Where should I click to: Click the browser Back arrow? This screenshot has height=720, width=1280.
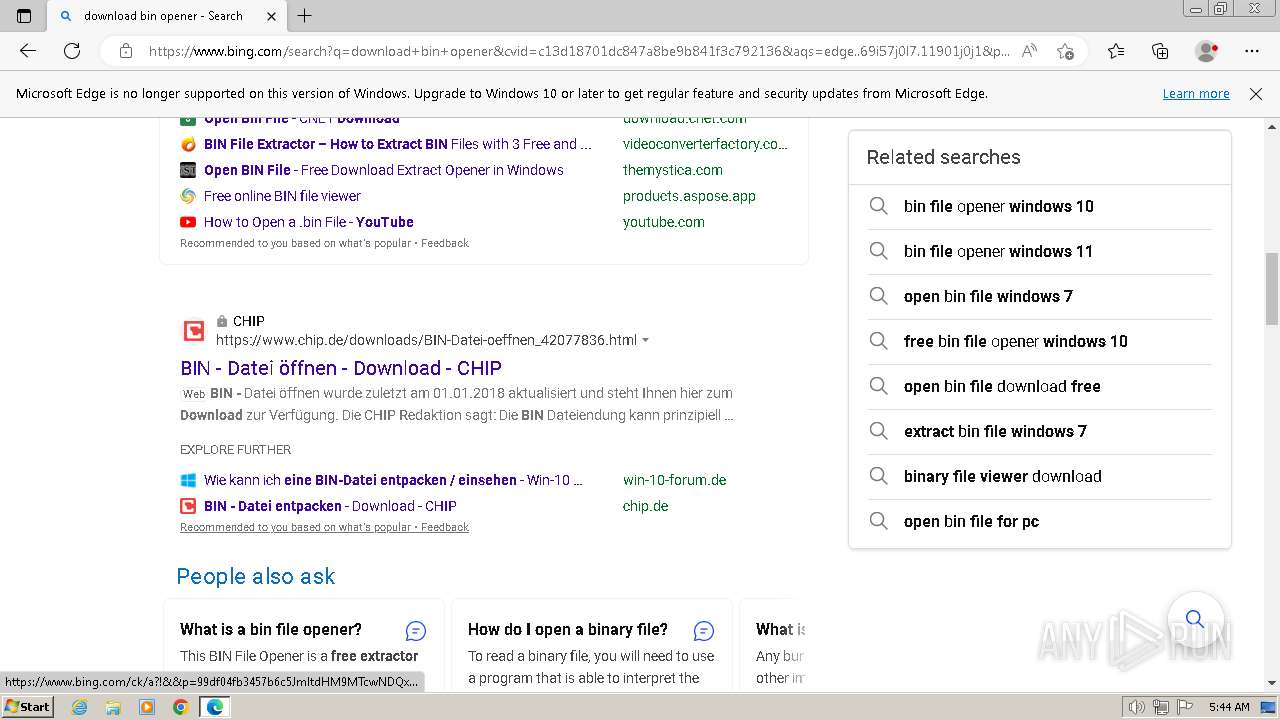coord(28,51)
